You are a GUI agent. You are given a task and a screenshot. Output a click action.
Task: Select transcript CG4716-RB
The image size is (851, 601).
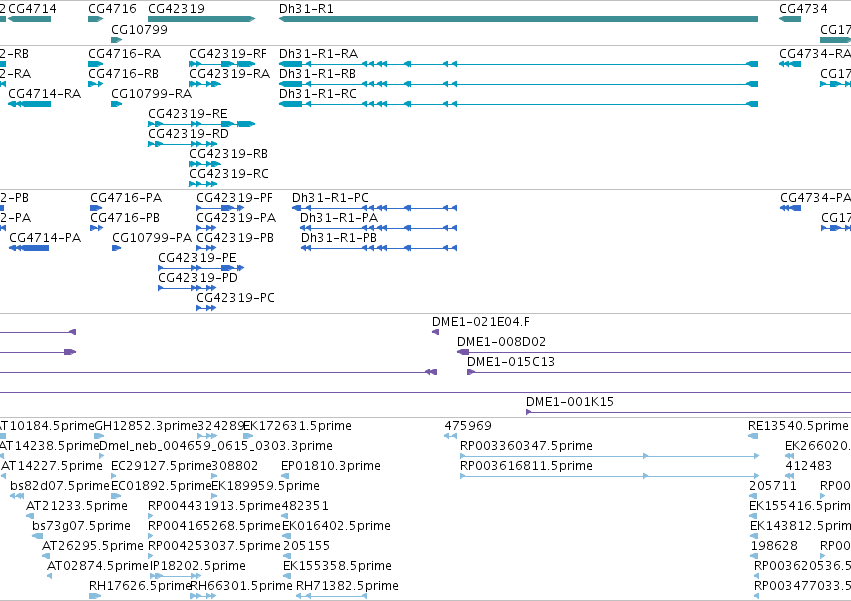pyautogui.click(x=124, y=74)
